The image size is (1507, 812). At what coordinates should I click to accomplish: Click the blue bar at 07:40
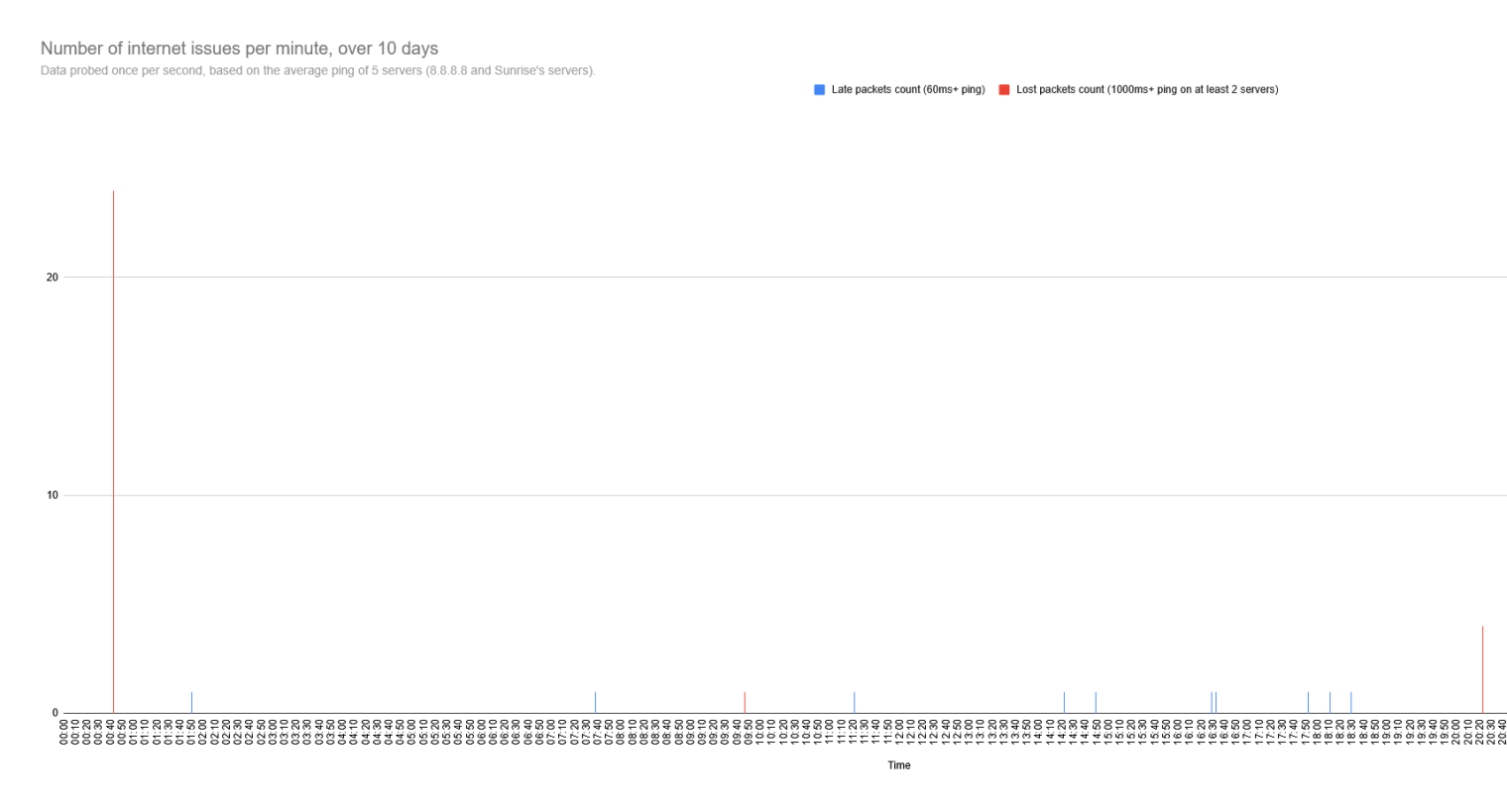(x=595, y=703)
